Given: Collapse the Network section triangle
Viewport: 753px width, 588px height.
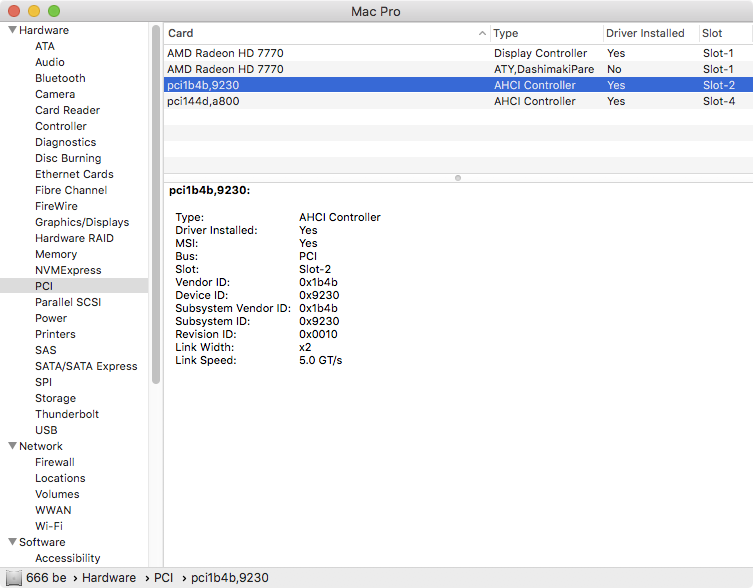Looking at the screenshot, I should click(x=13, y=446).
